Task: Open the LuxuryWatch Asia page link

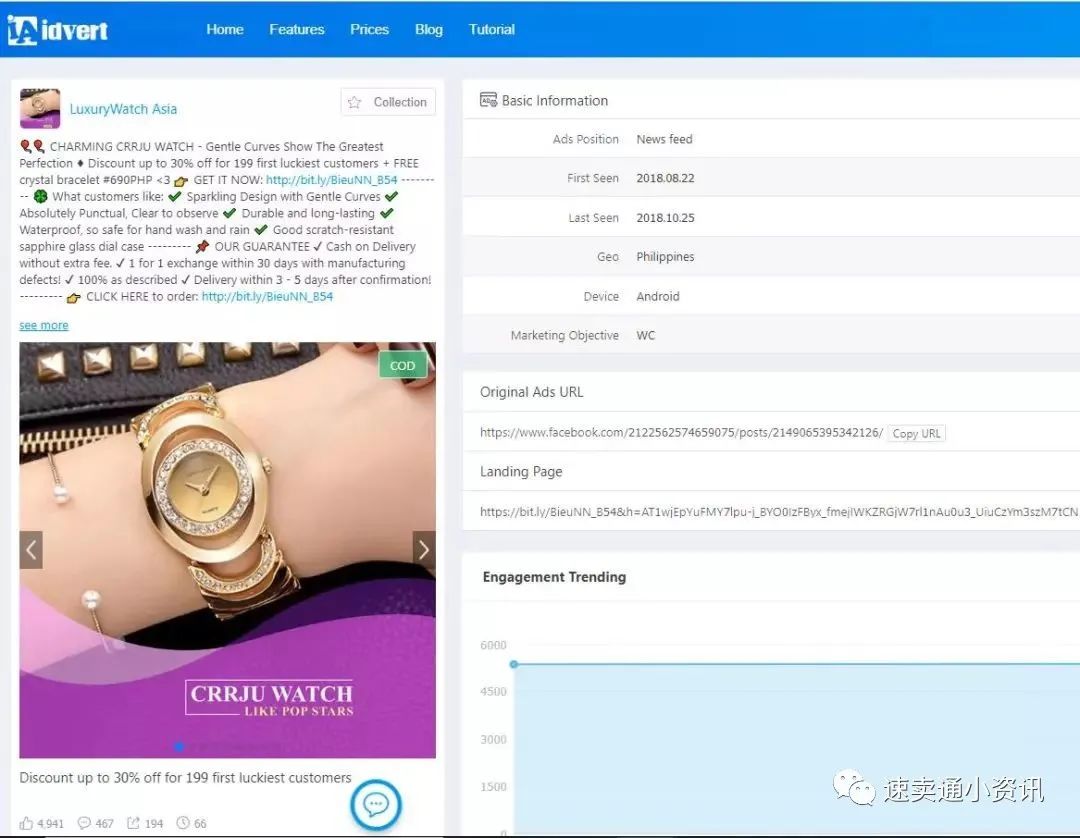Action: coord(123,109)
